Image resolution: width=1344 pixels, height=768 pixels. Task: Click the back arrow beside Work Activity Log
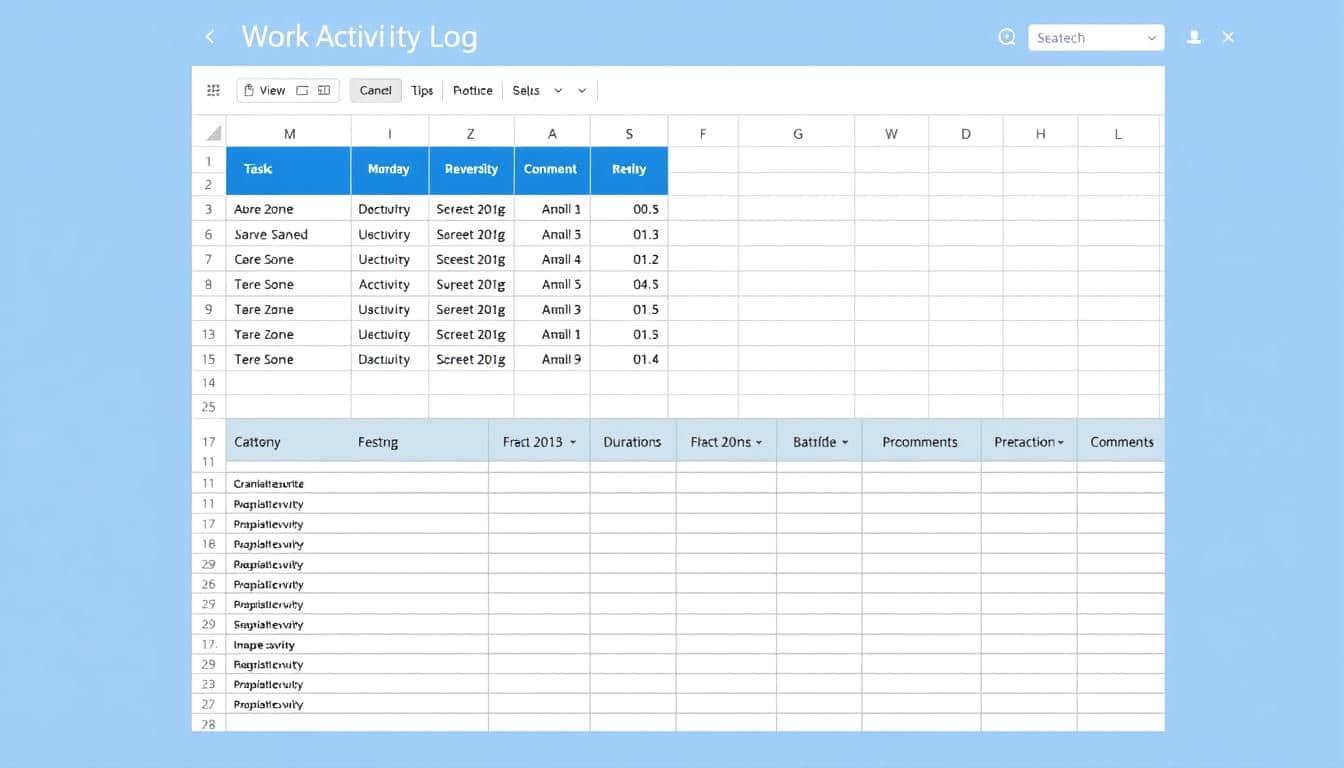pos(209,38)
